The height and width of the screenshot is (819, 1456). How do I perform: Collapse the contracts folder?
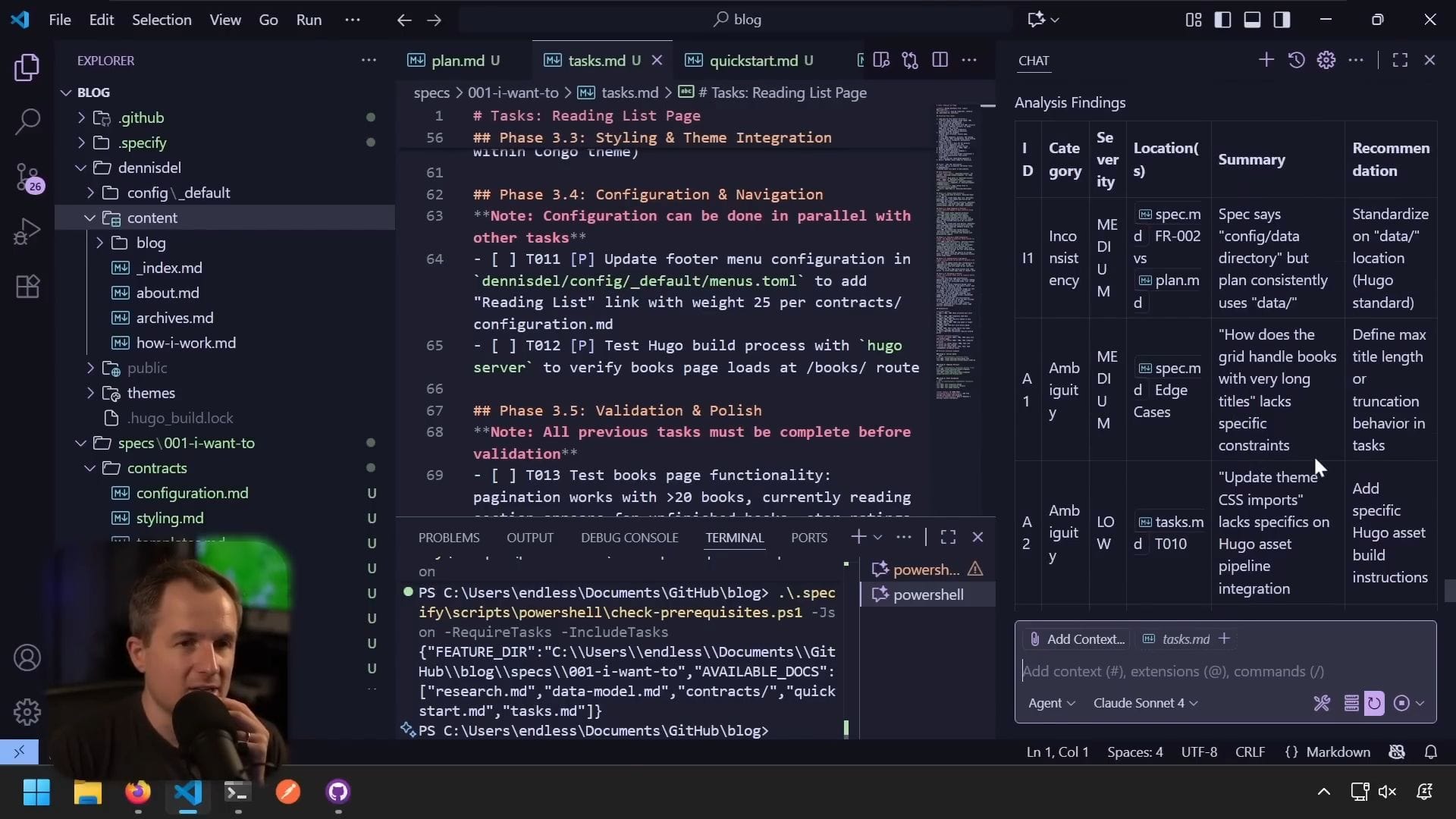156,468
